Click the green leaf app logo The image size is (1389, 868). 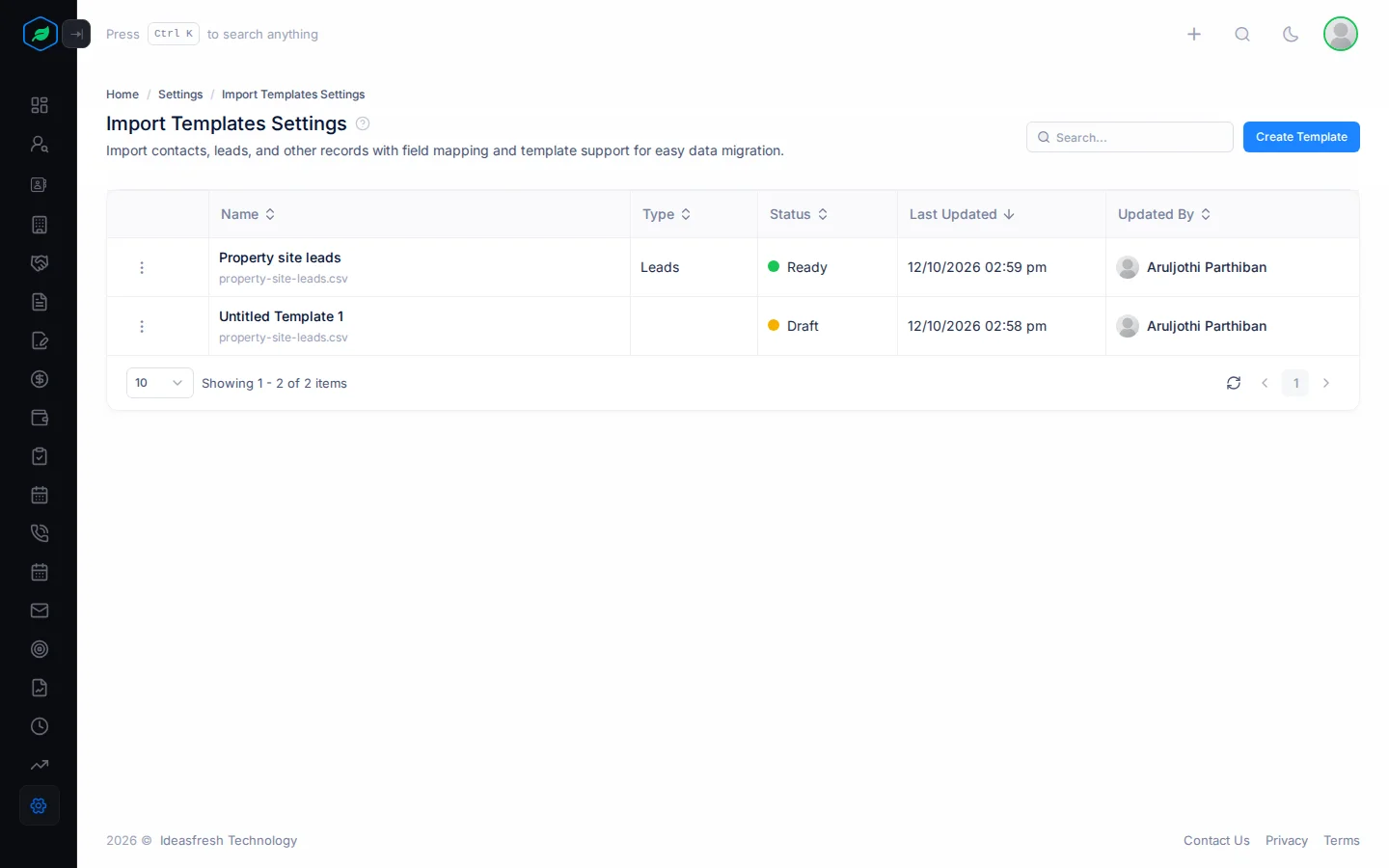point(40,34)
